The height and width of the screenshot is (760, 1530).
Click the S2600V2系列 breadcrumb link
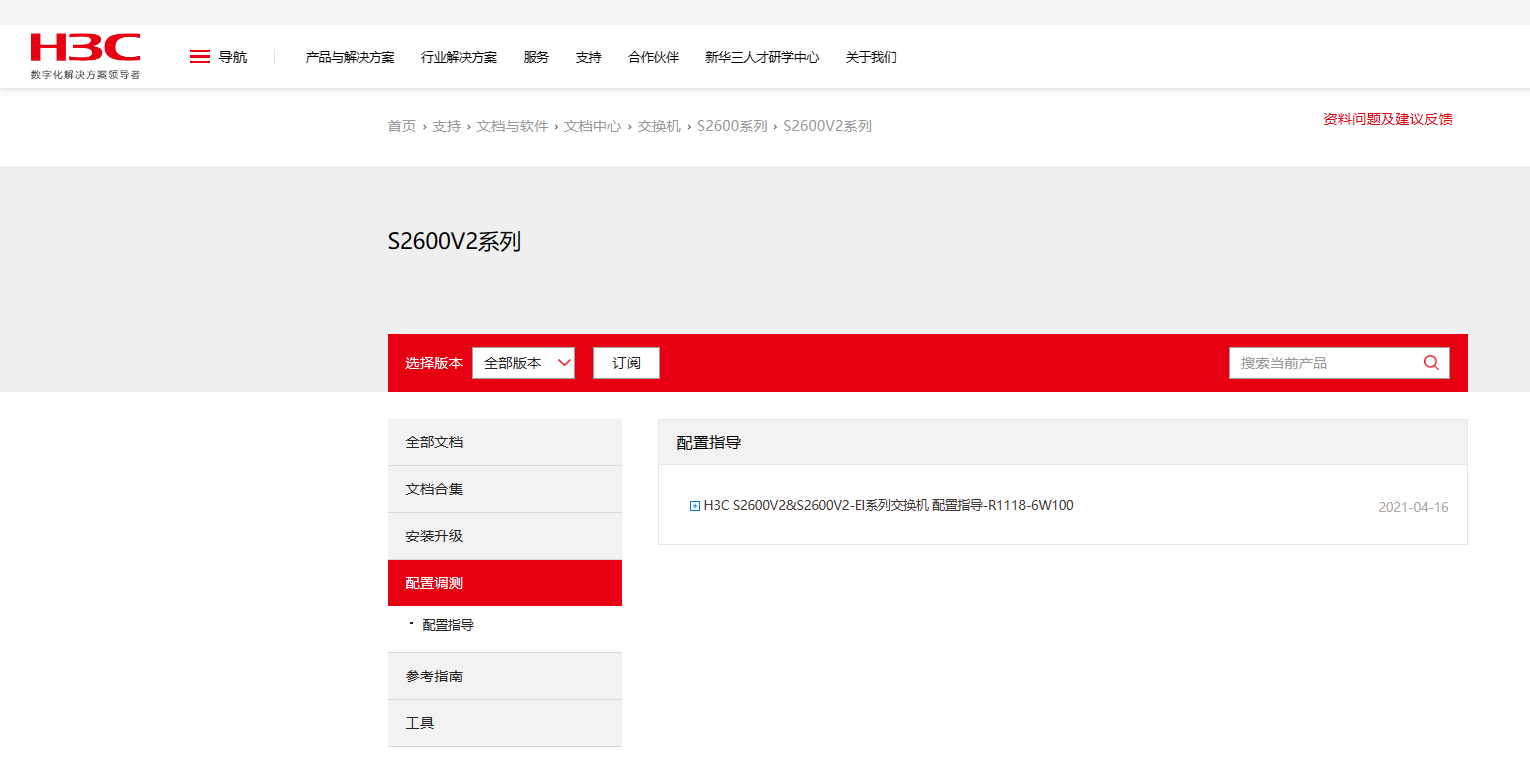[828, 126]
